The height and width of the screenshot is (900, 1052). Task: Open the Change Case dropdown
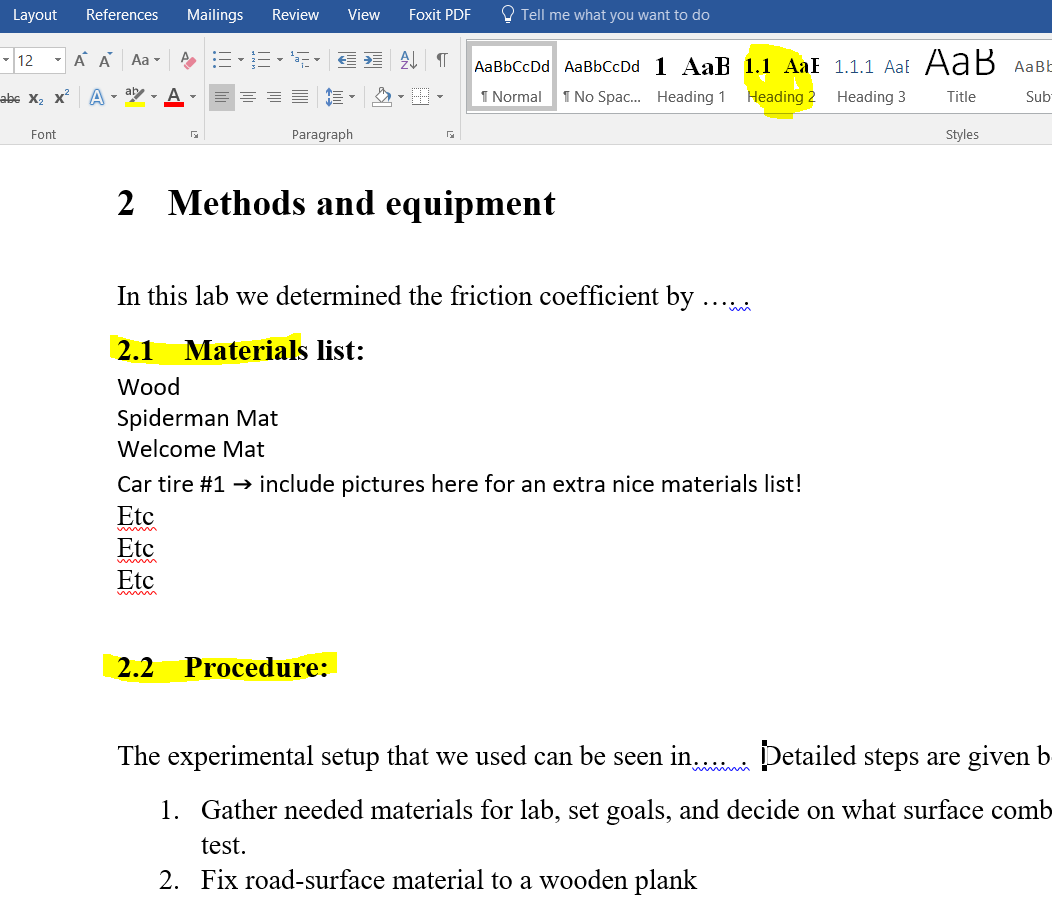[146, 60]
